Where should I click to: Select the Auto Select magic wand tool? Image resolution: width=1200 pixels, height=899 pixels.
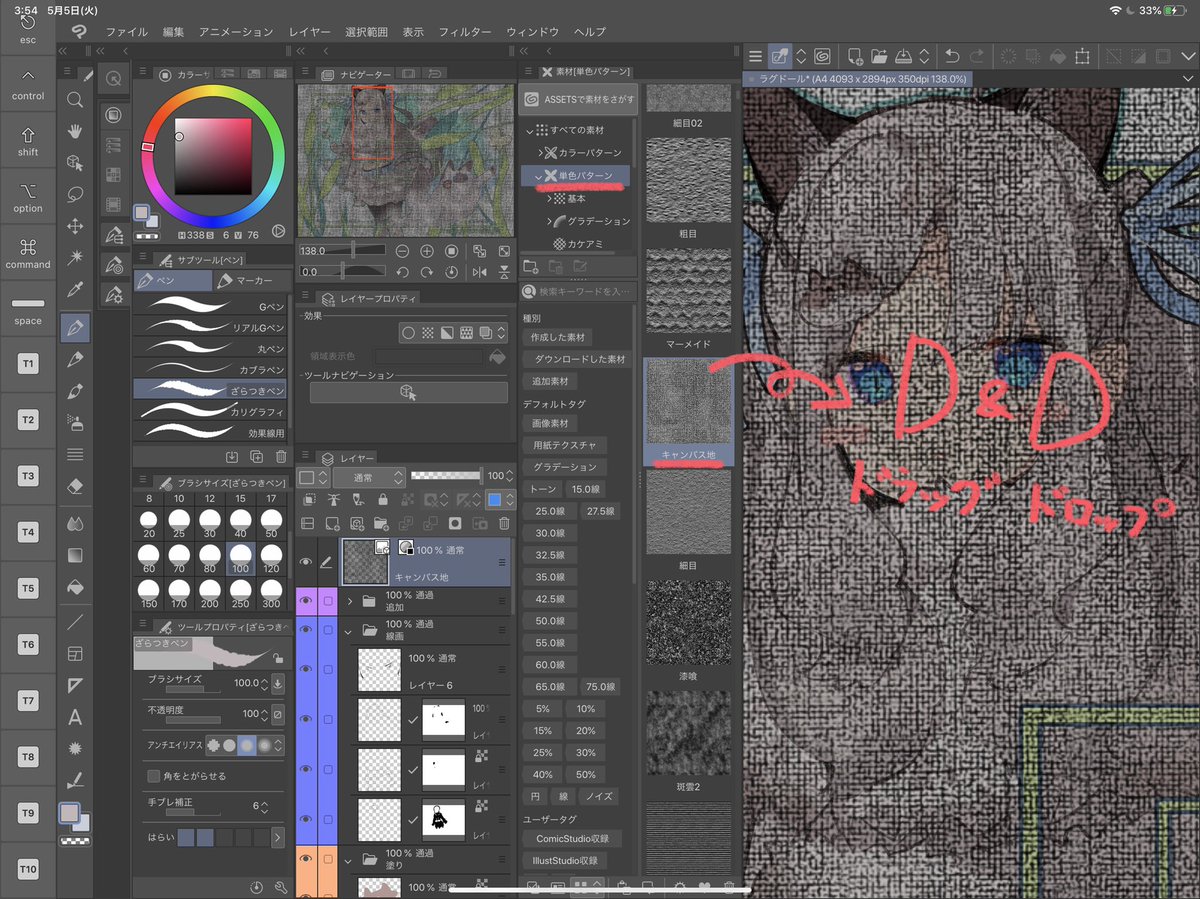[74, 257]
